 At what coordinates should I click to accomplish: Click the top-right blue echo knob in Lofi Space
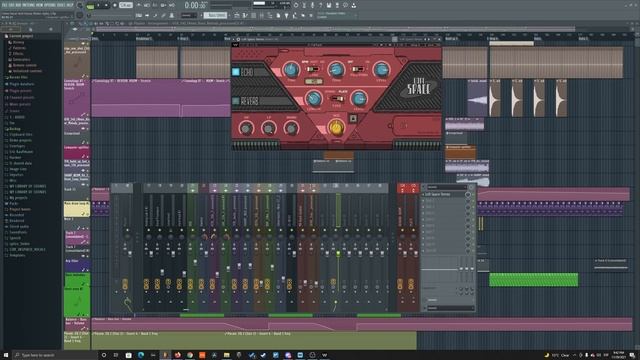click(x=381, y=70)
